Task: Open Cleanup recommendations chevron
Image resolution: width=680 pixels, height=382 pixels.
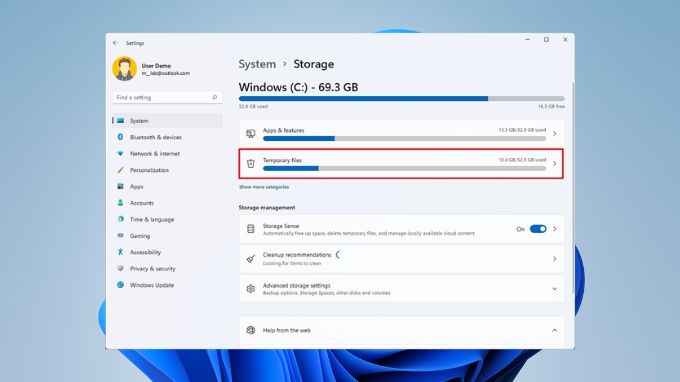Action: 555,259
